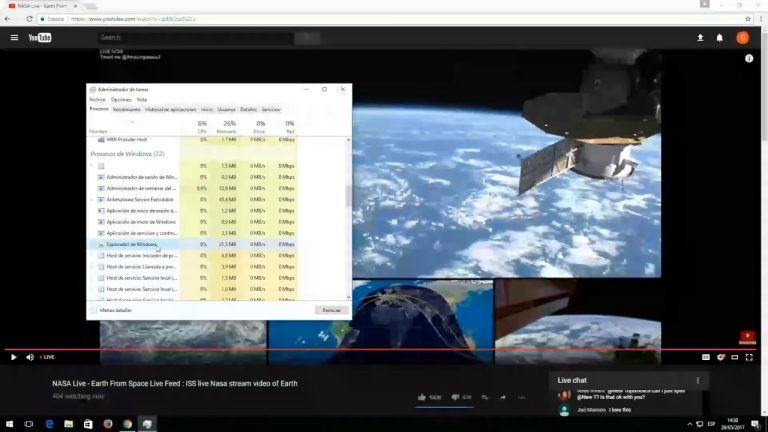Open the video info card icon

(749, 59)
